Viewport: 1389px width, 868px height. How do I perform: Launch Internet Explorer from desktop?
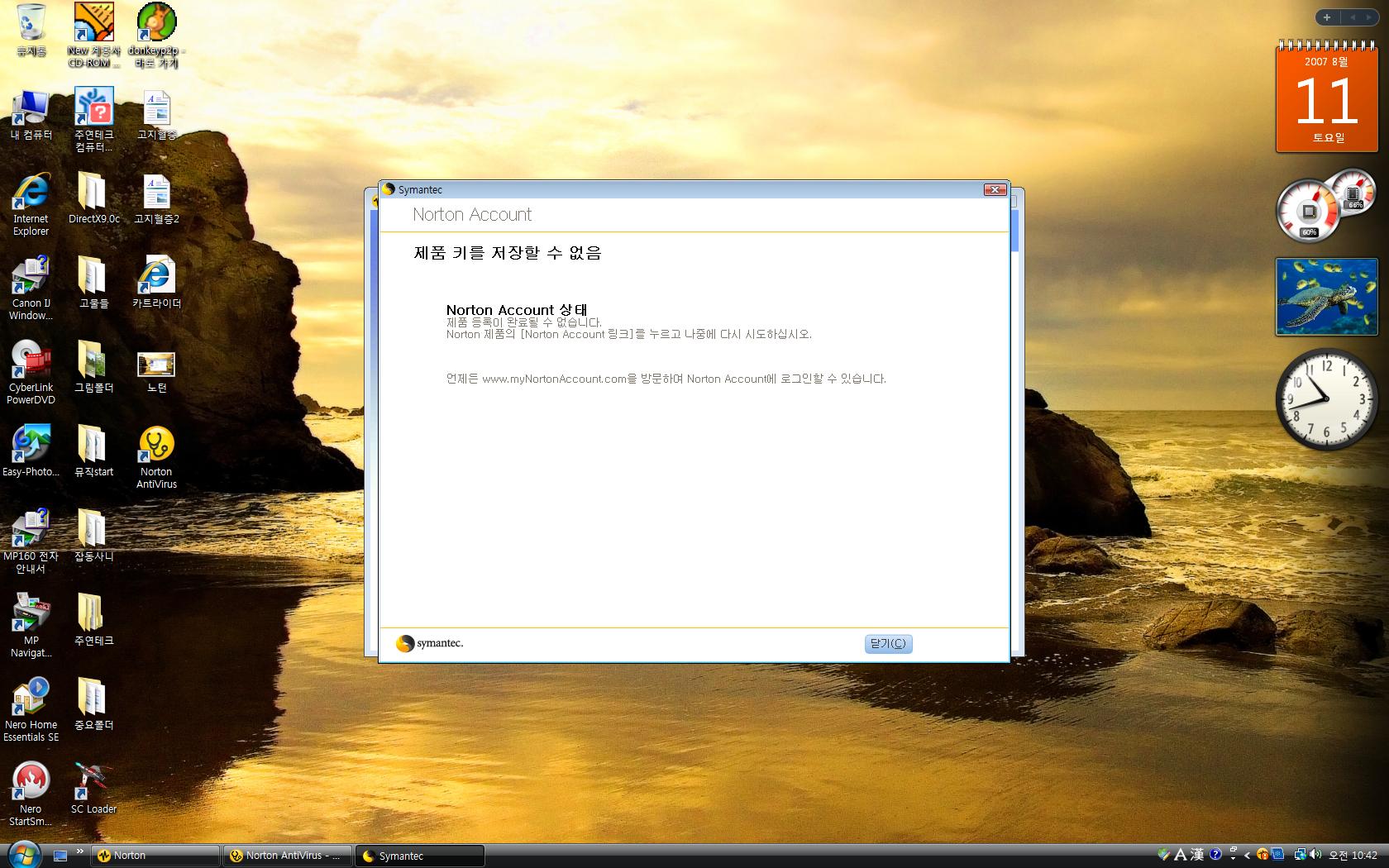(31, 204)
